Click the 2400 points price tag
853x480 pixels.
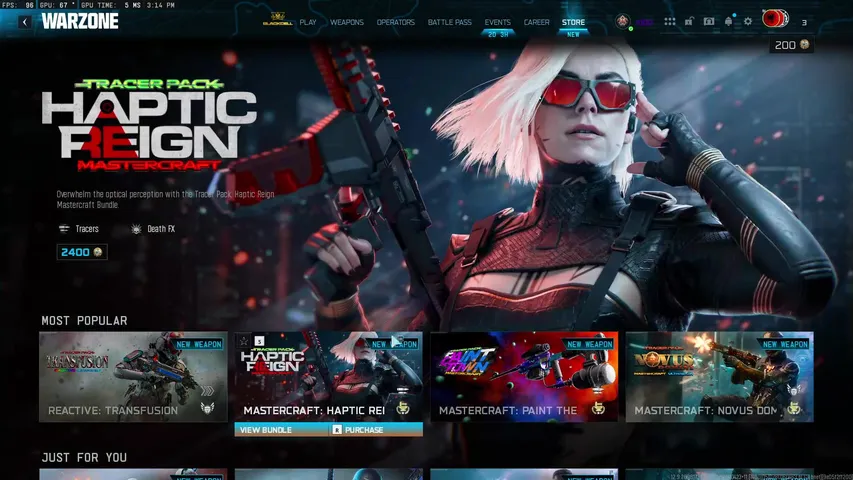[82, 252]
